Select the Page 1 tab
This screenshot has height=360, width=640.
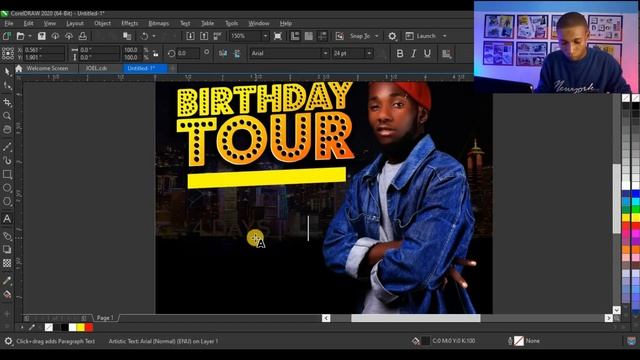[105, 318]
